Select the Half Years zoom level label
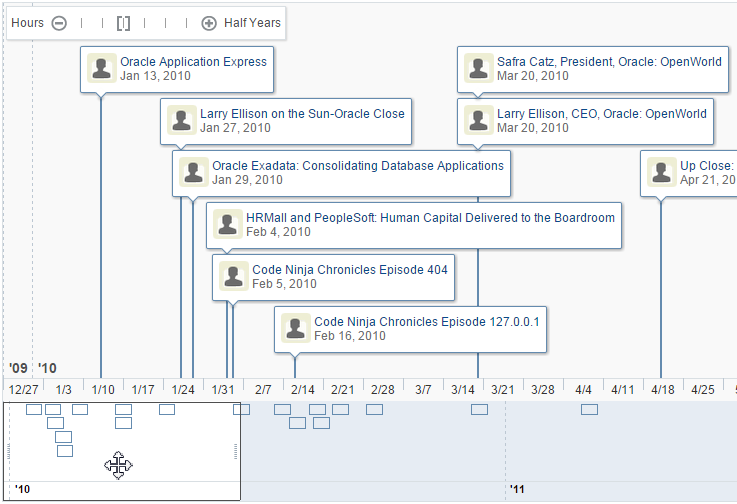 click(252, 23)
